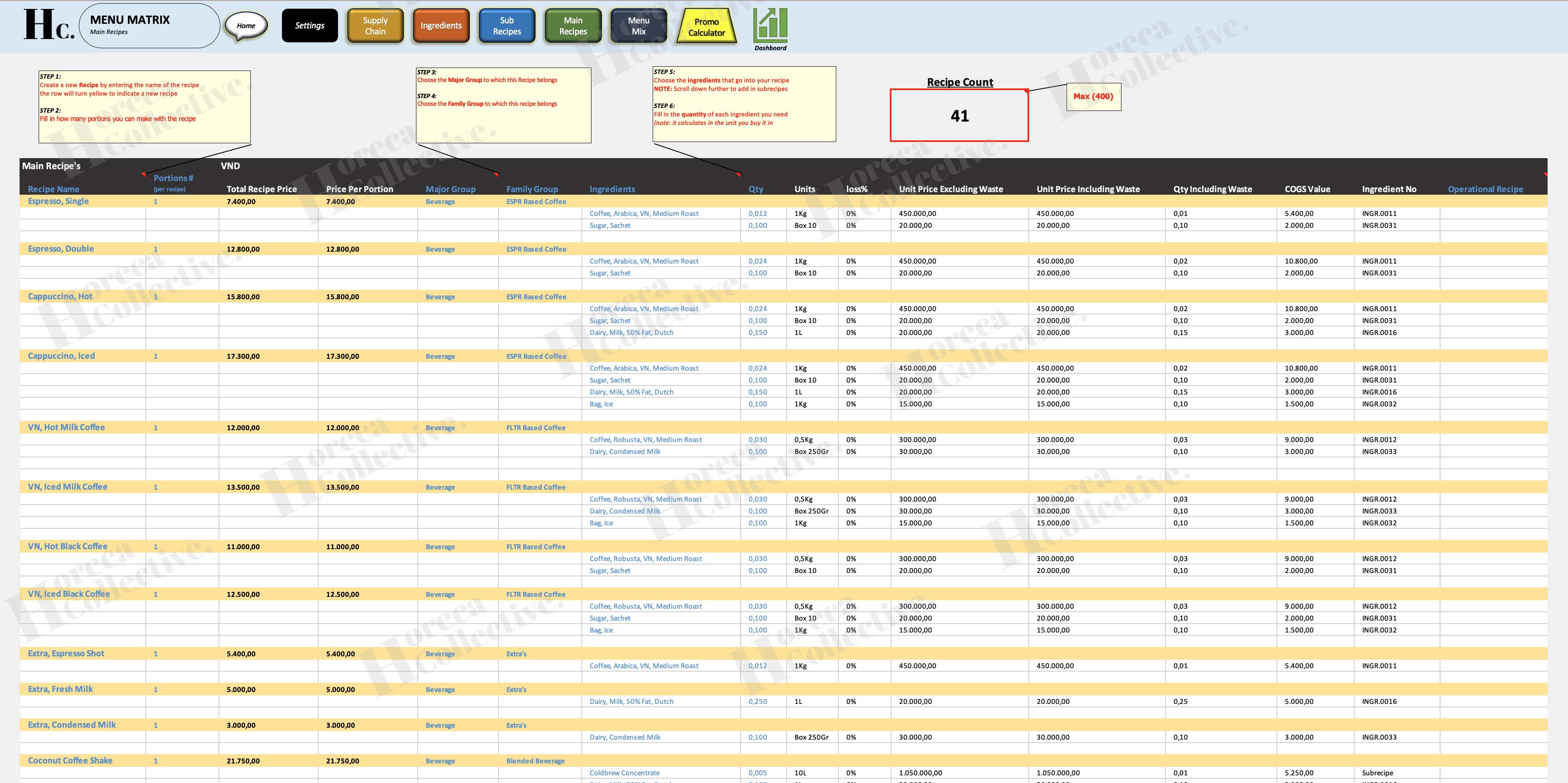
Task: Click the Recipe Count box showing 41
Action: tap(959, 116)
